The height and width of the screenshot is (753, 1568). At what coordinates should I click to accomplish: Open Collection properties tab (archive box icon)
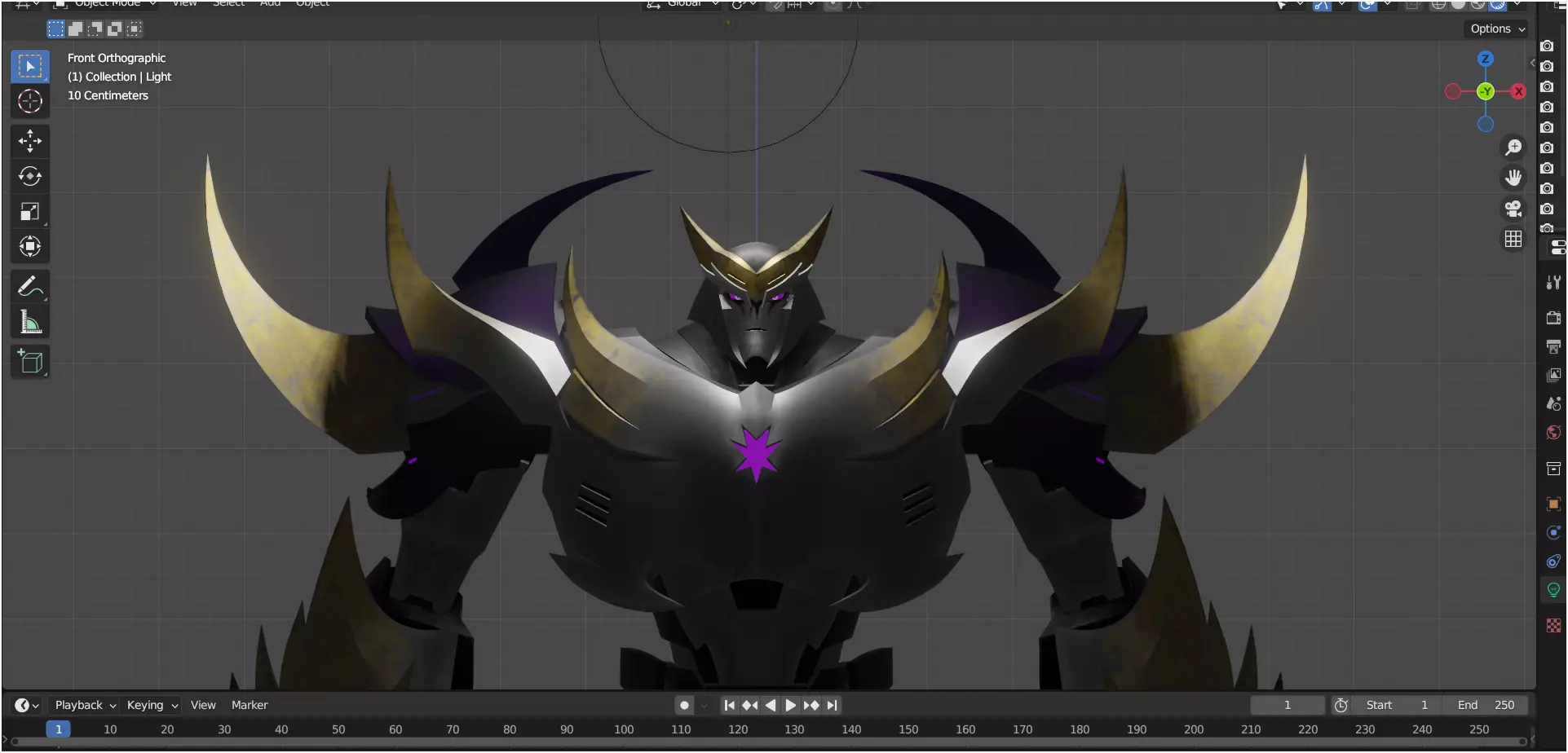pyautogui.click(x=1553, y=469)
